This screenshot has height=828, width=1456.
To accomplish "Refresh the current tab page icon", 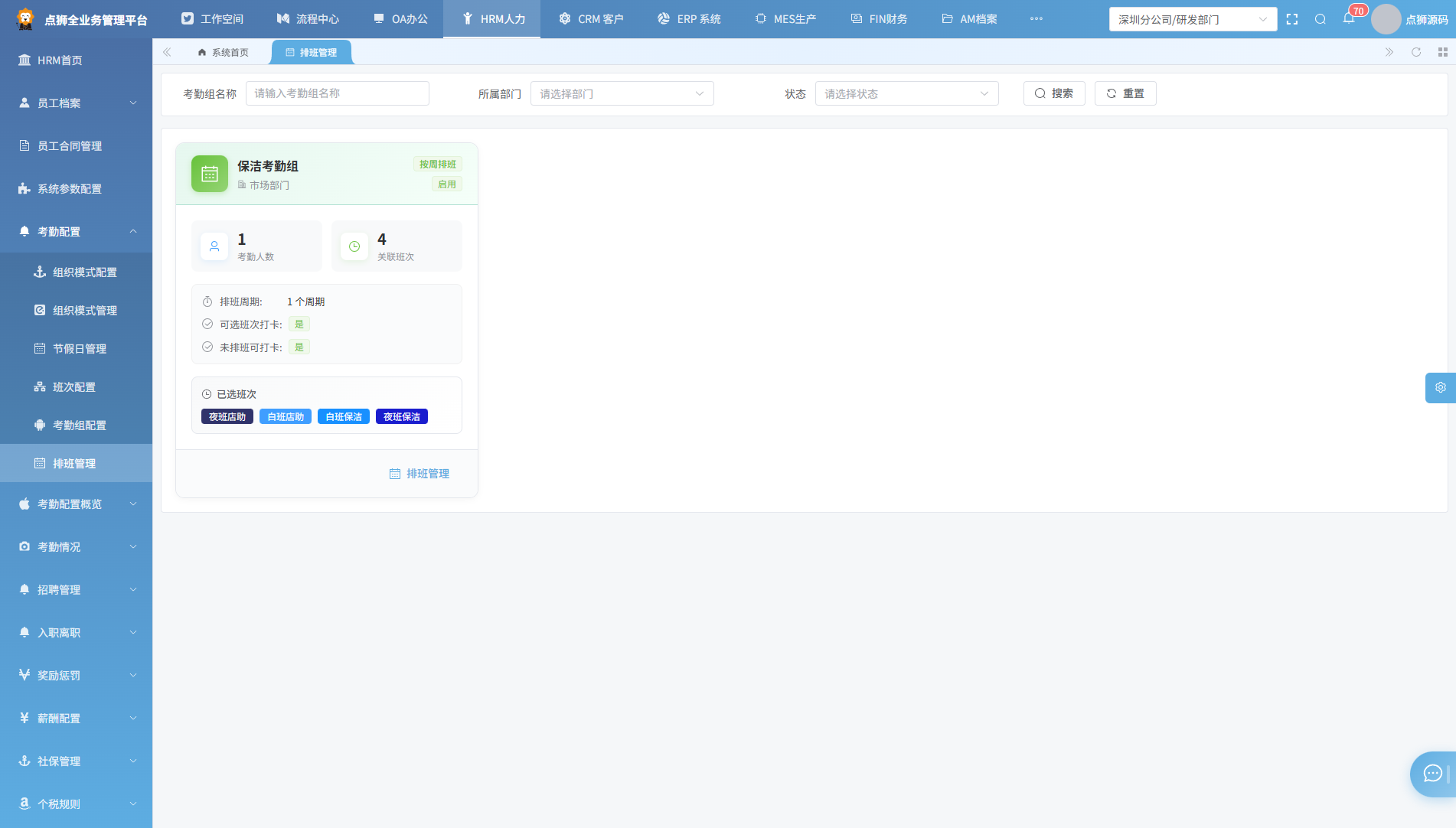I will point(1416,52).
